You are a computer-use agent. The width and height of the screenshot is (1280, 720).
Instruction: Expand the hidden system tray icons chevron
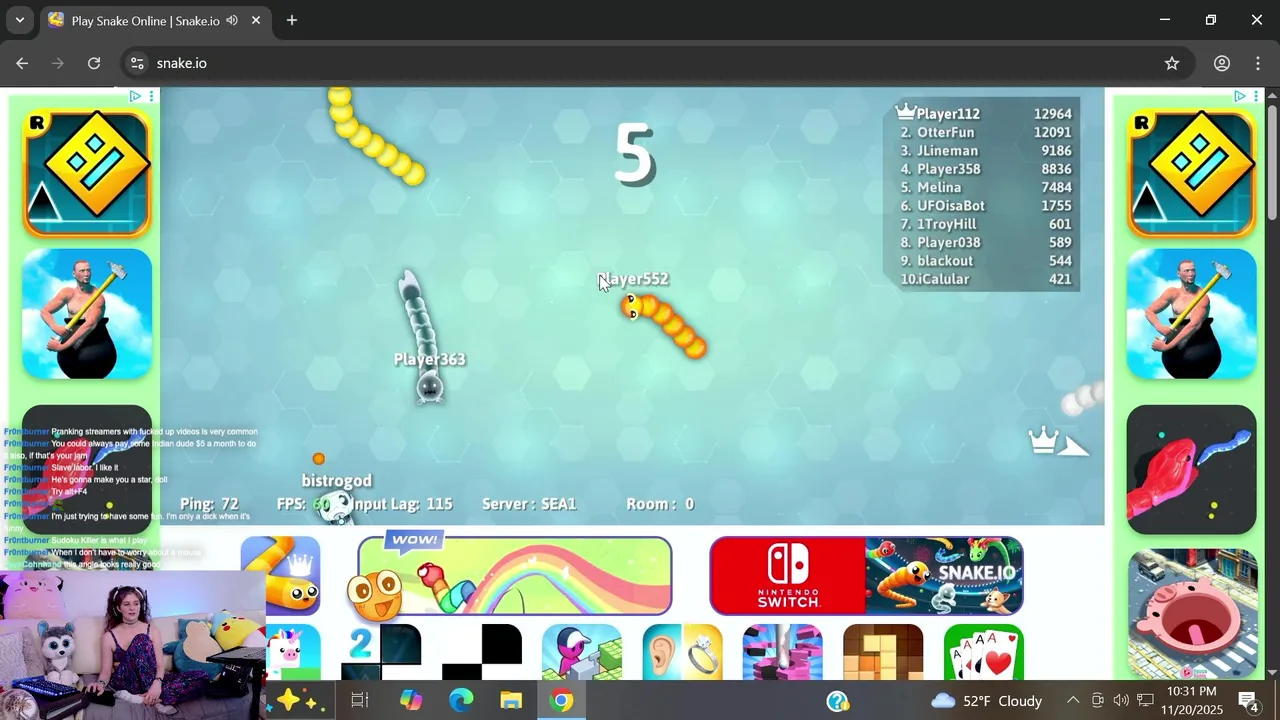[1073, 701]
